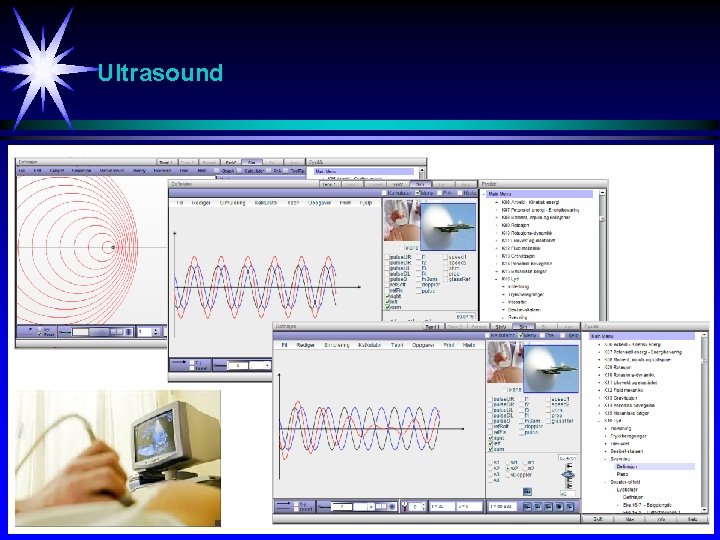Click the wrench tool icon in front window bottom toolbar
720x540 pixels.
point(405,507)
